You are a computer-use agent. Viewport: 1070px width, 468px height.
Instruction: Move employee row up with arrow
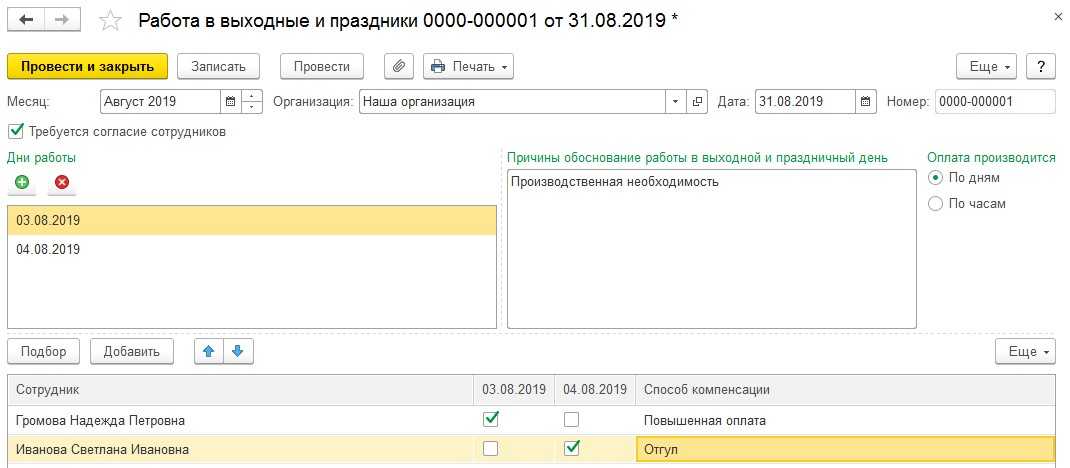pos(208,351)
